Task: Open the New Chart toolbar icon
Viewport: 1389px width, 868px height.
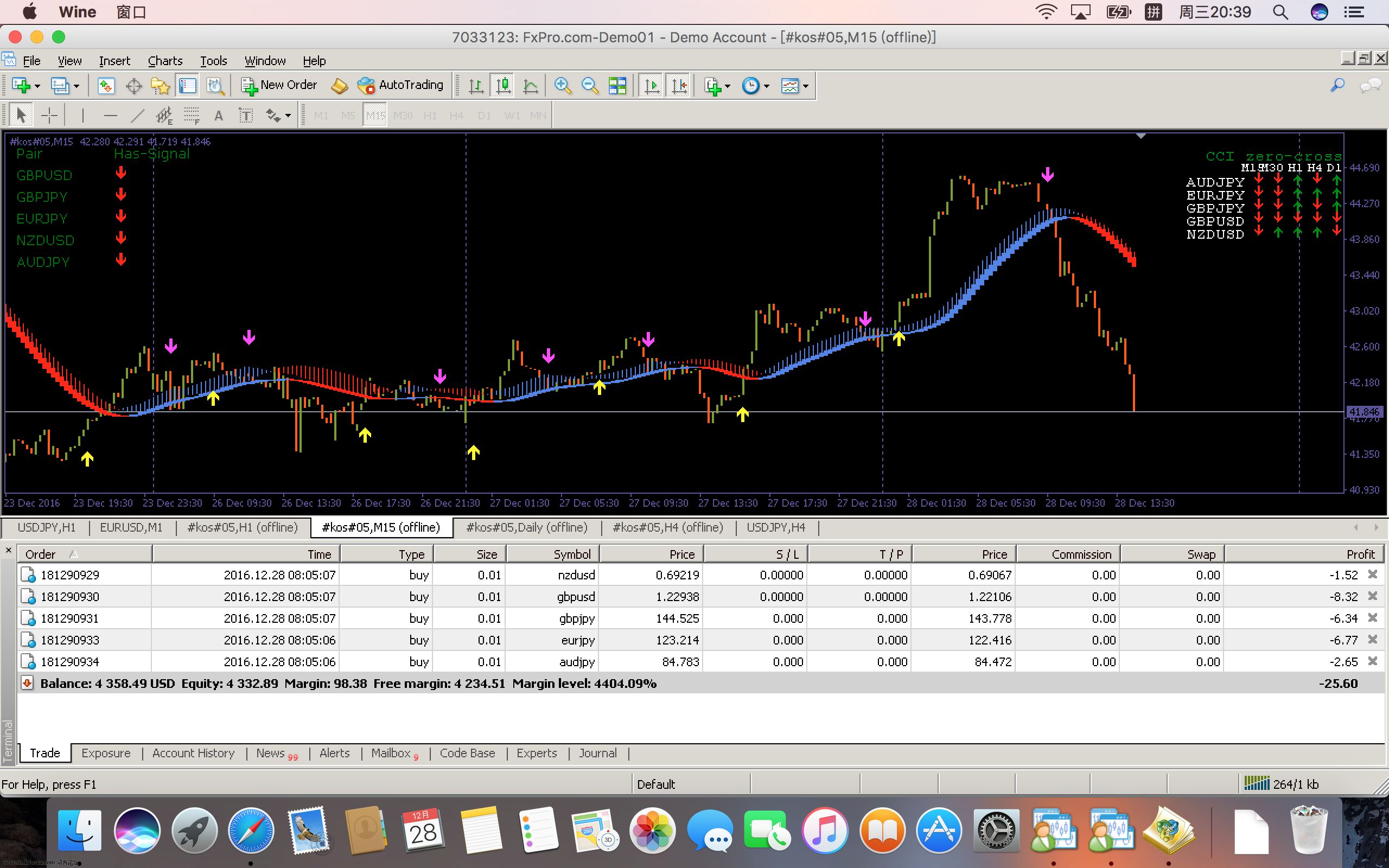Action: tap(21, 86)
